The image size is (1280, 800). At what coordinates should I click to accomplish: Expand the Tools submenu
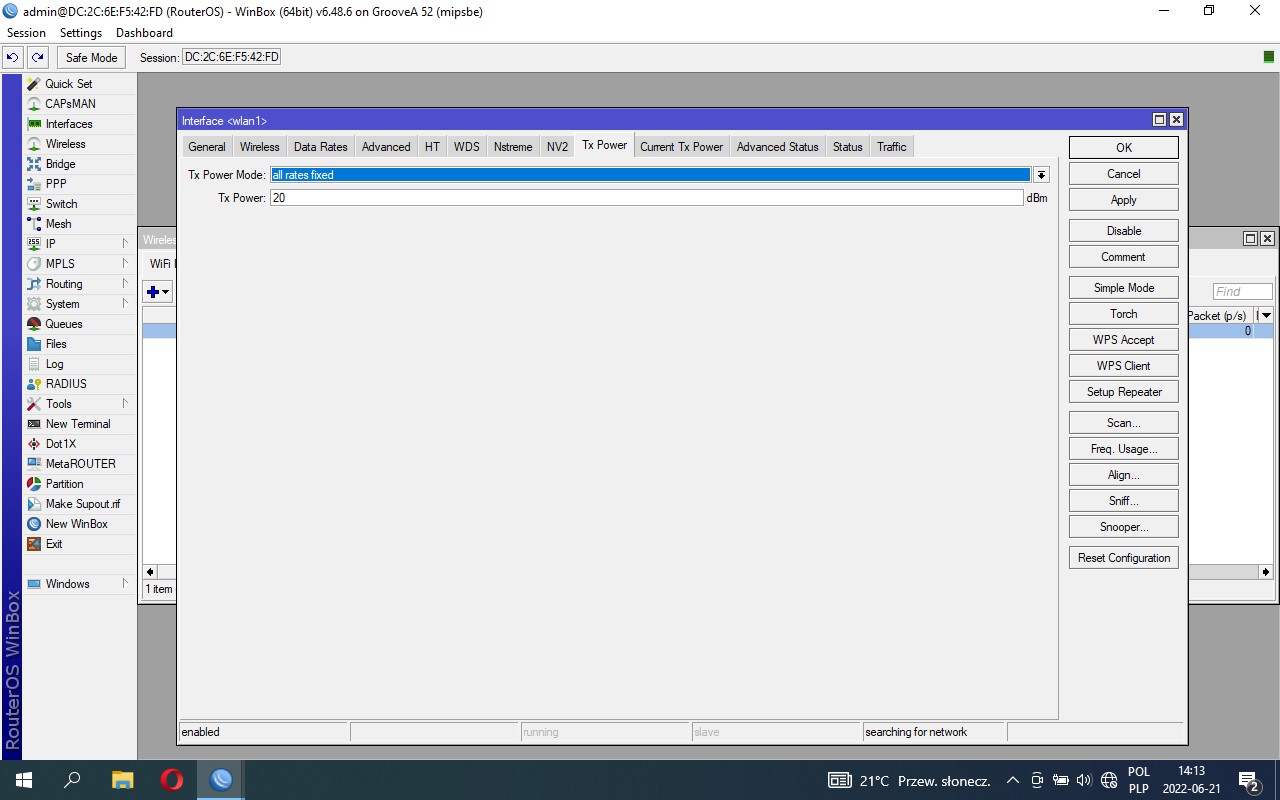[126, 404]
